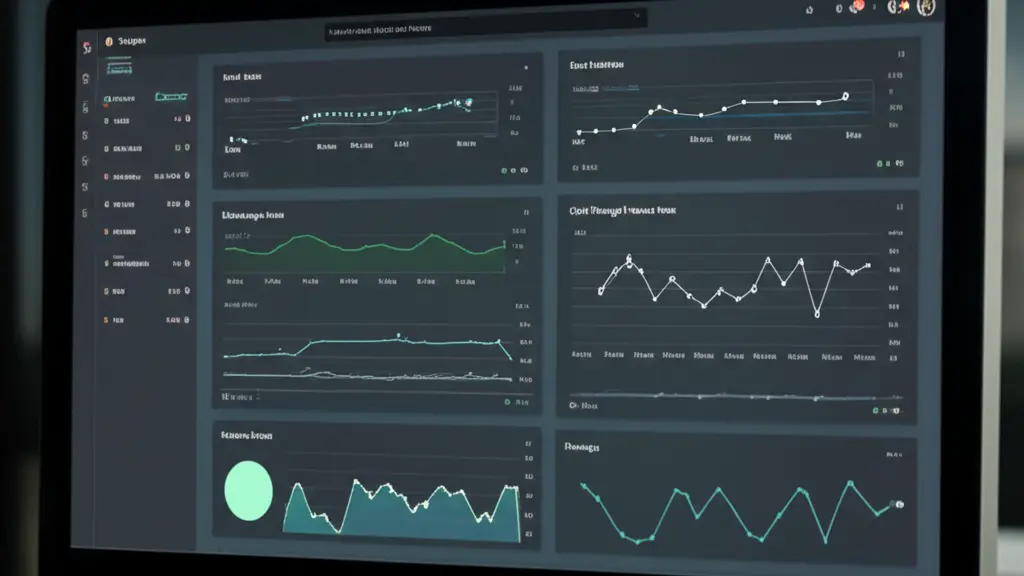
Task: Toggle the green legend dot under top-right chart
Action: coord(881,163)
